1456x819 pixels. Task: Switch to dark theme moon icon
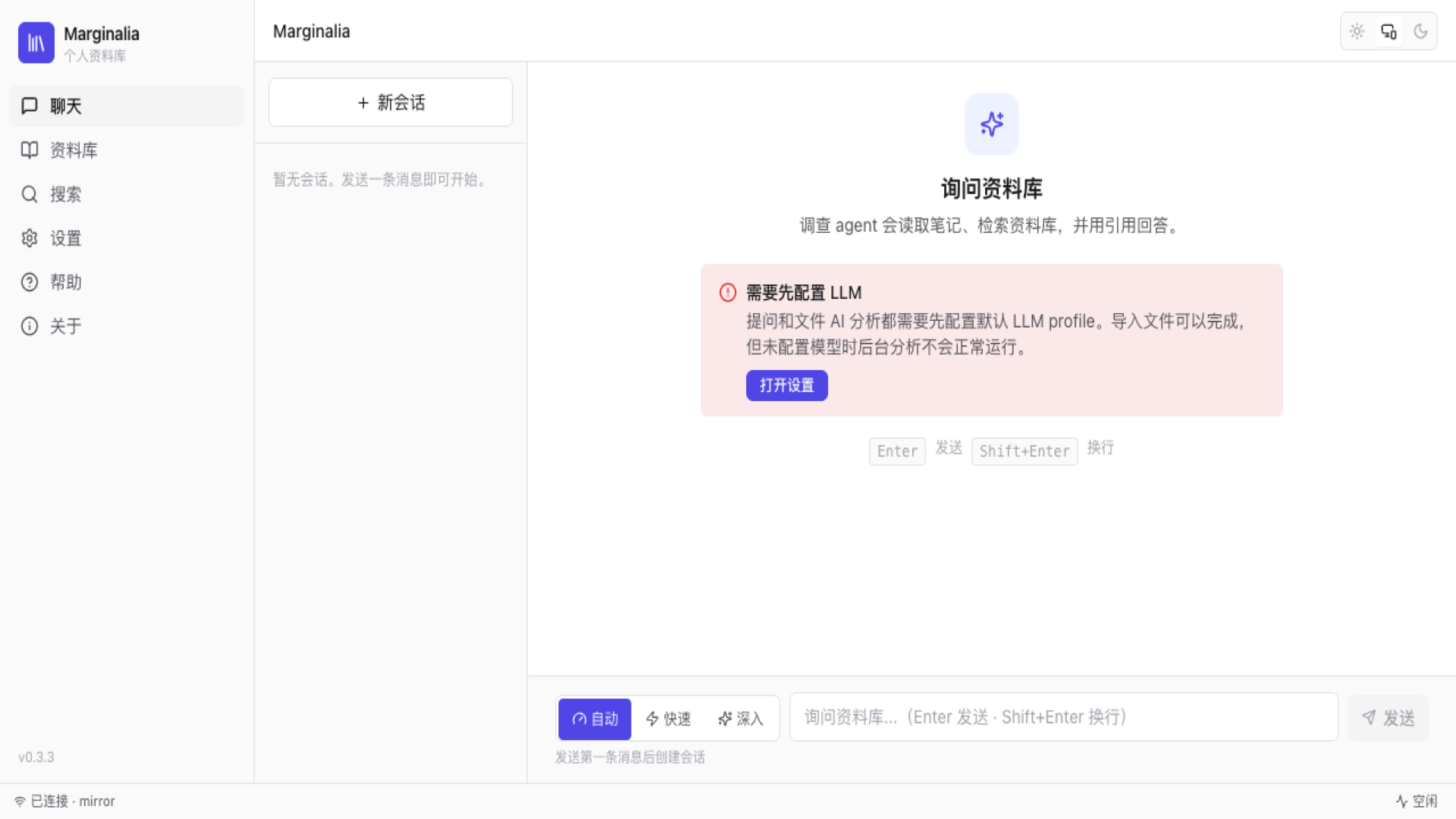[x=1420, y=31]
